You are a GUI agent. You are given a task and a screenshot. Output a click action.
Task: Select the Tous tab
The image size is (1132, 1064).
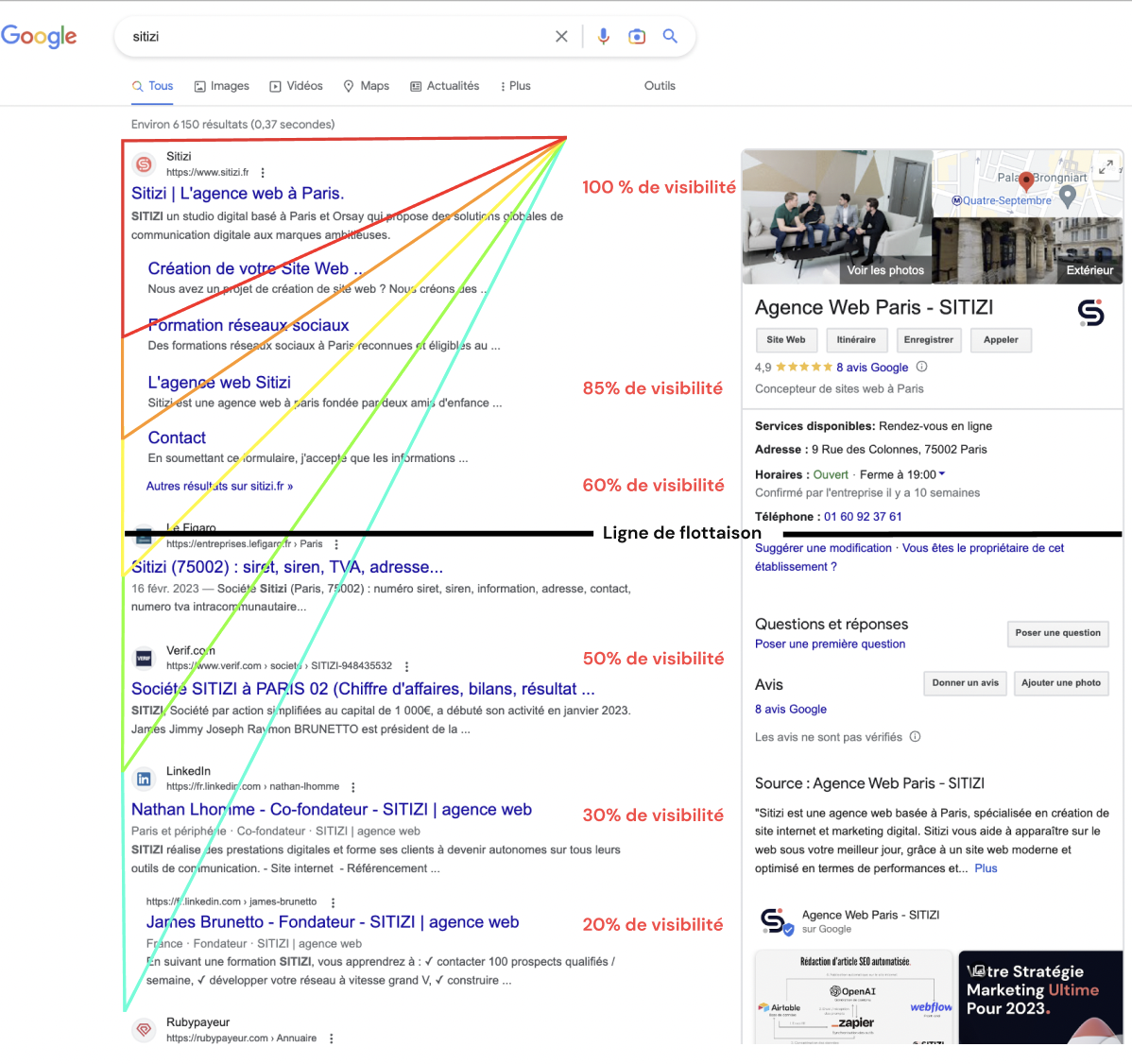tap(152, 86)
